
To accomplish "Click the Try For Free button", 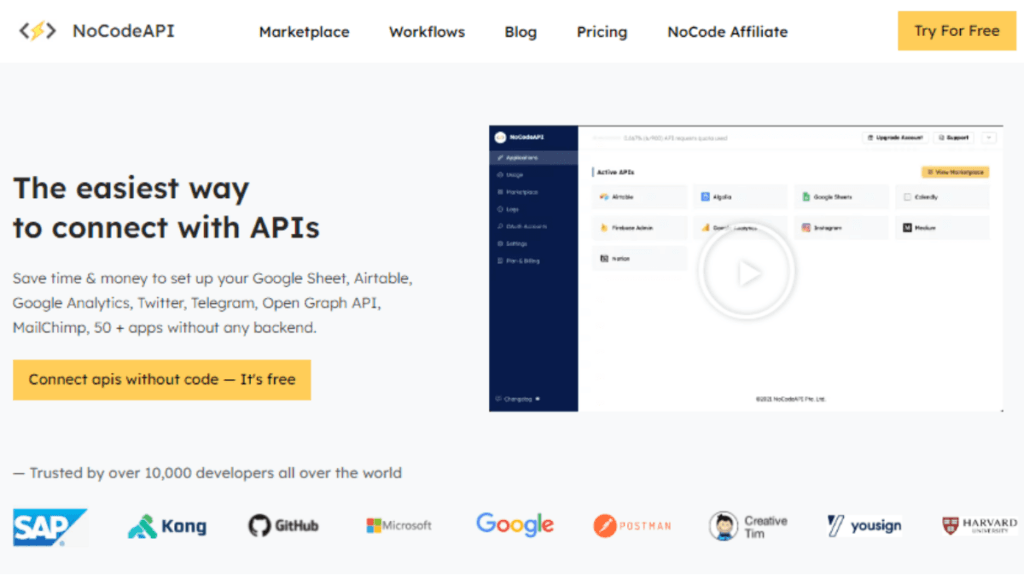I will coord(956,31).
